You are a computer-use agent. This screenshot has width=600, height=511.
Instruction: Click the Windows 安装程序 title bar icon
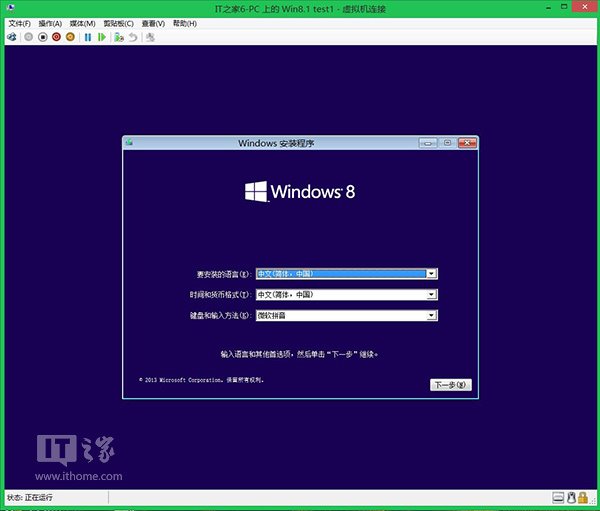[x=129, y=142]
